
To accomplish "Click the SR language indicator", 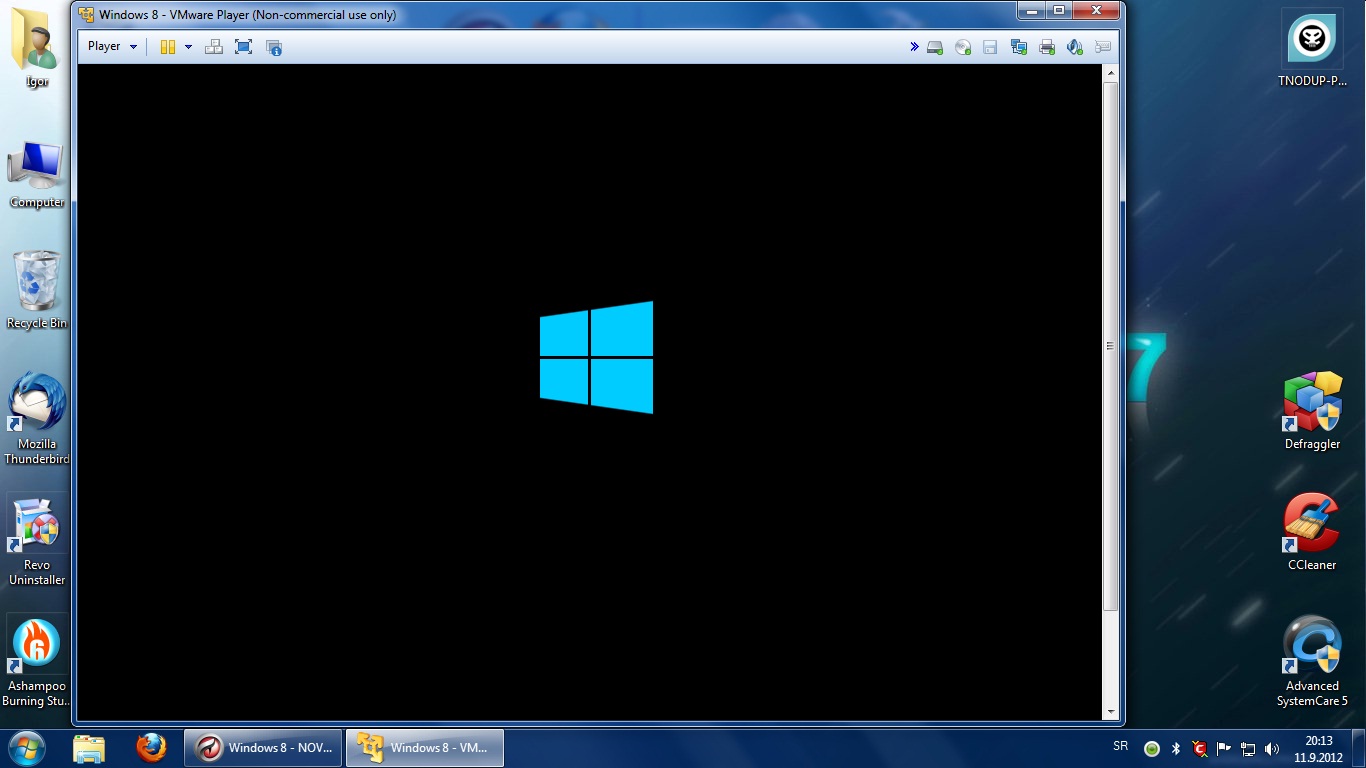I will 1121,747.
